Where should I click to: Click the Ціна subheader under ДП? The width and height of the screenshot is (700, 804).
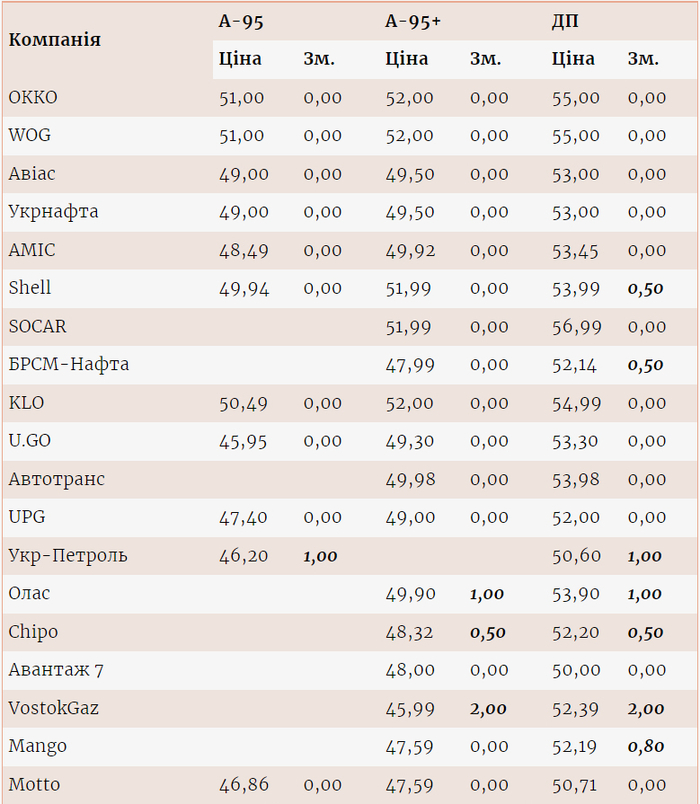573,59
